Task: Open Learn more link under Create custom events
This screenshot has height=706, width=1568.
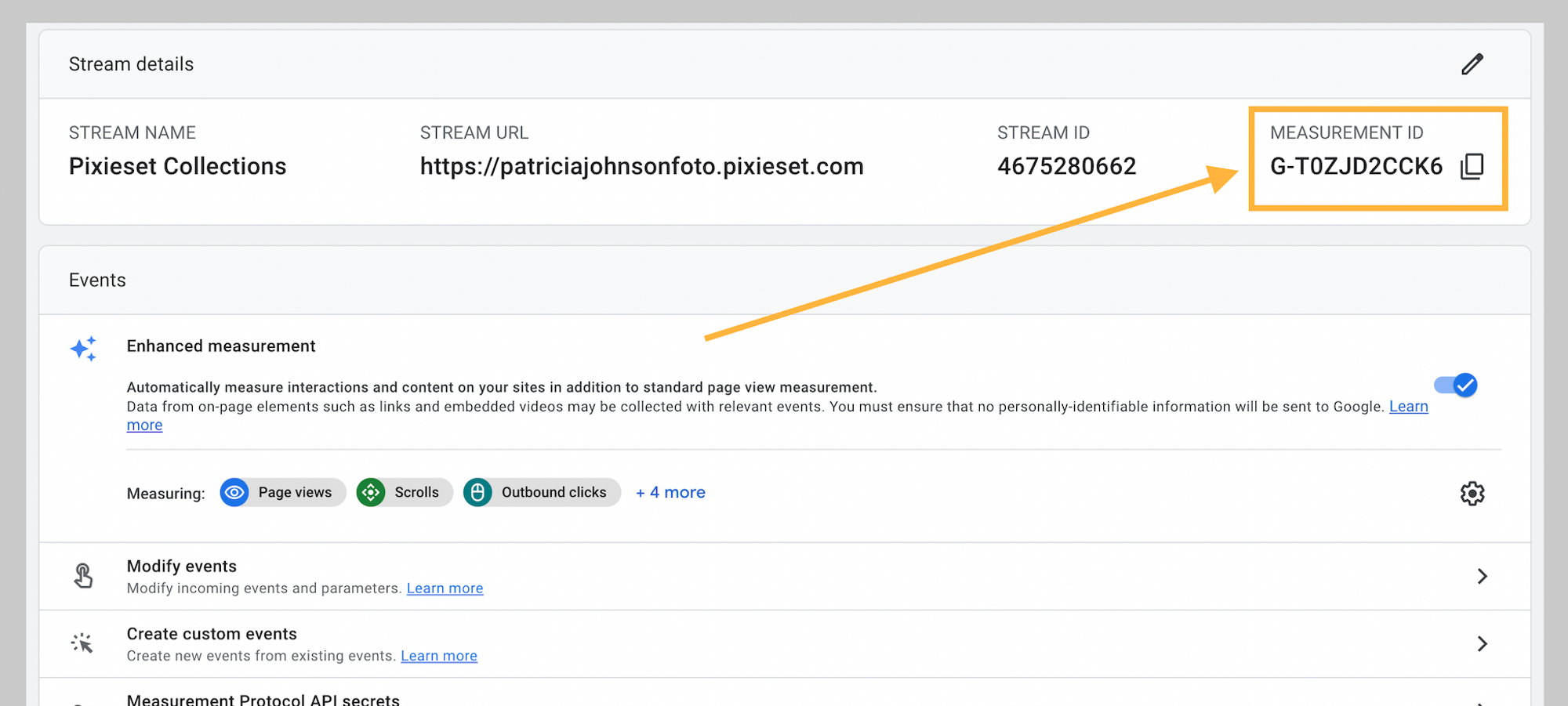Action: (439, 656)
